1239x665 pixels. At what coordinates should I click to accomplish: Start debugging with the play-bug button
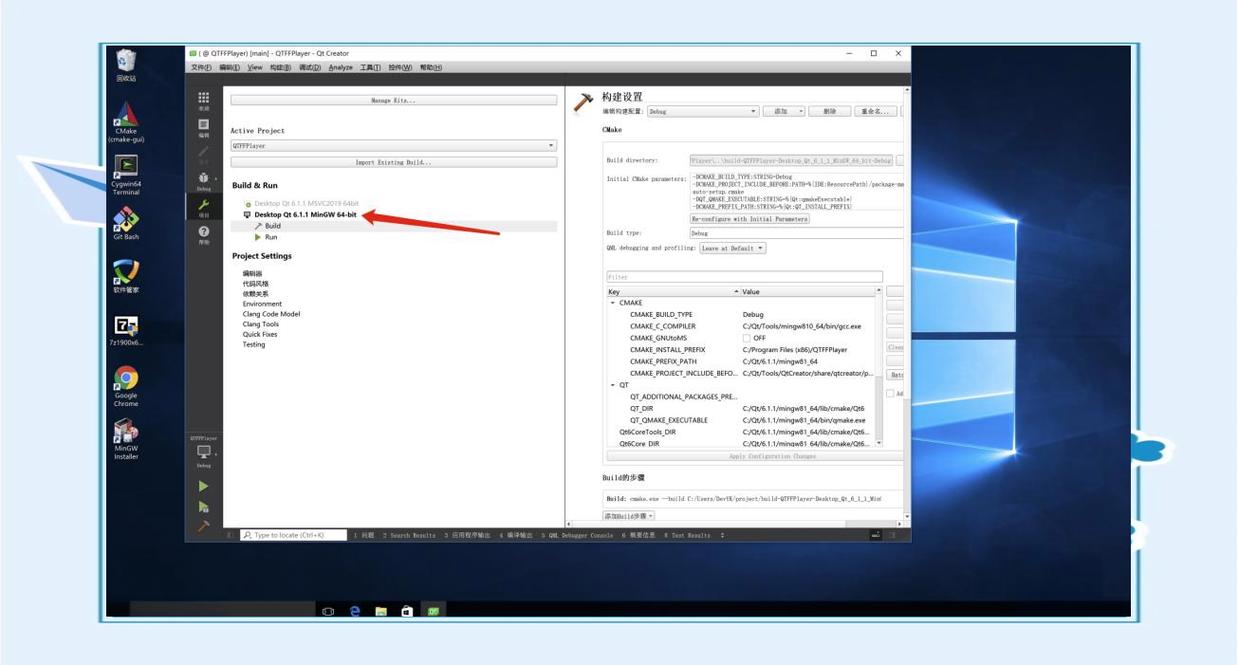point(204,507)
